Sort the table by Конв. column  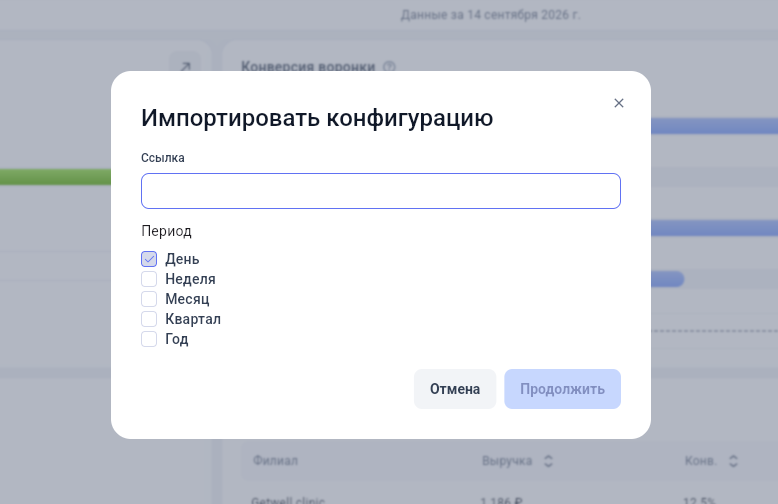[733, 461]
